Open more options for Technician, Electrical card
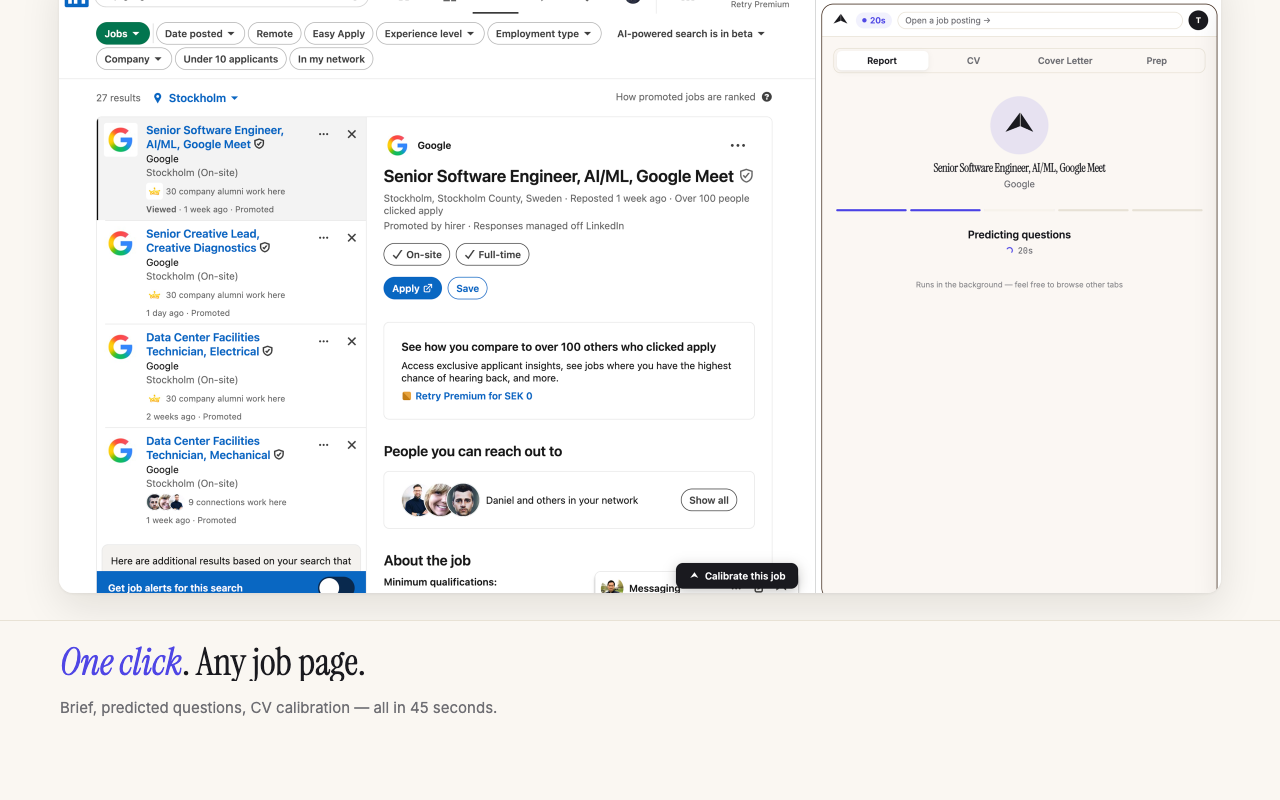This screenshot has height=800, width=1280. point(323,341)
